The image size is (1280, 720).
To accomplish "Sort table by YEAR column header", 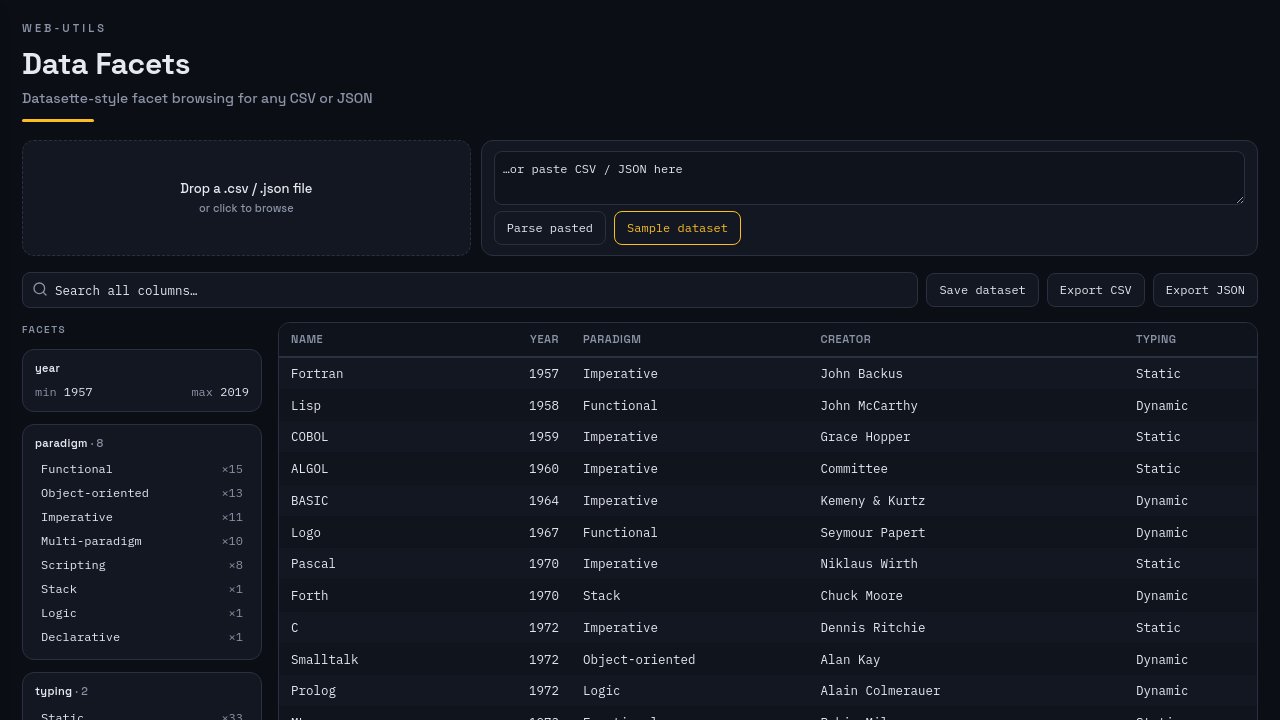I will 544,339.
